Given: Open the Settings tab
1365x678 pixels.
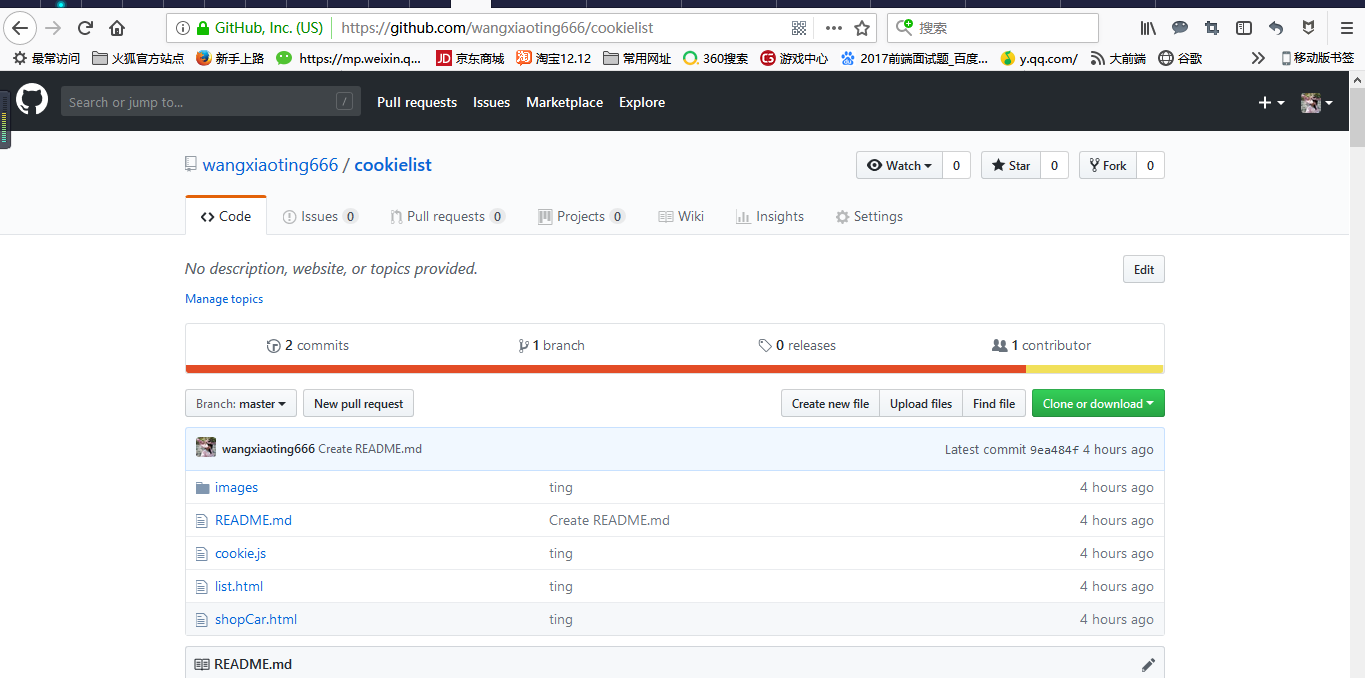Looking at the screenshot, I should 869,216.
